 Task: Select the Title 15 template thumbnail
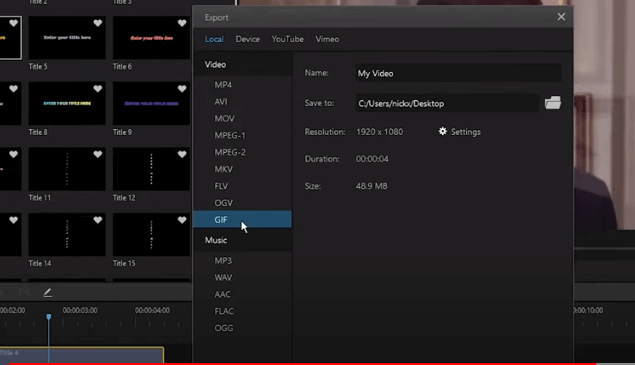coord(151,235)
